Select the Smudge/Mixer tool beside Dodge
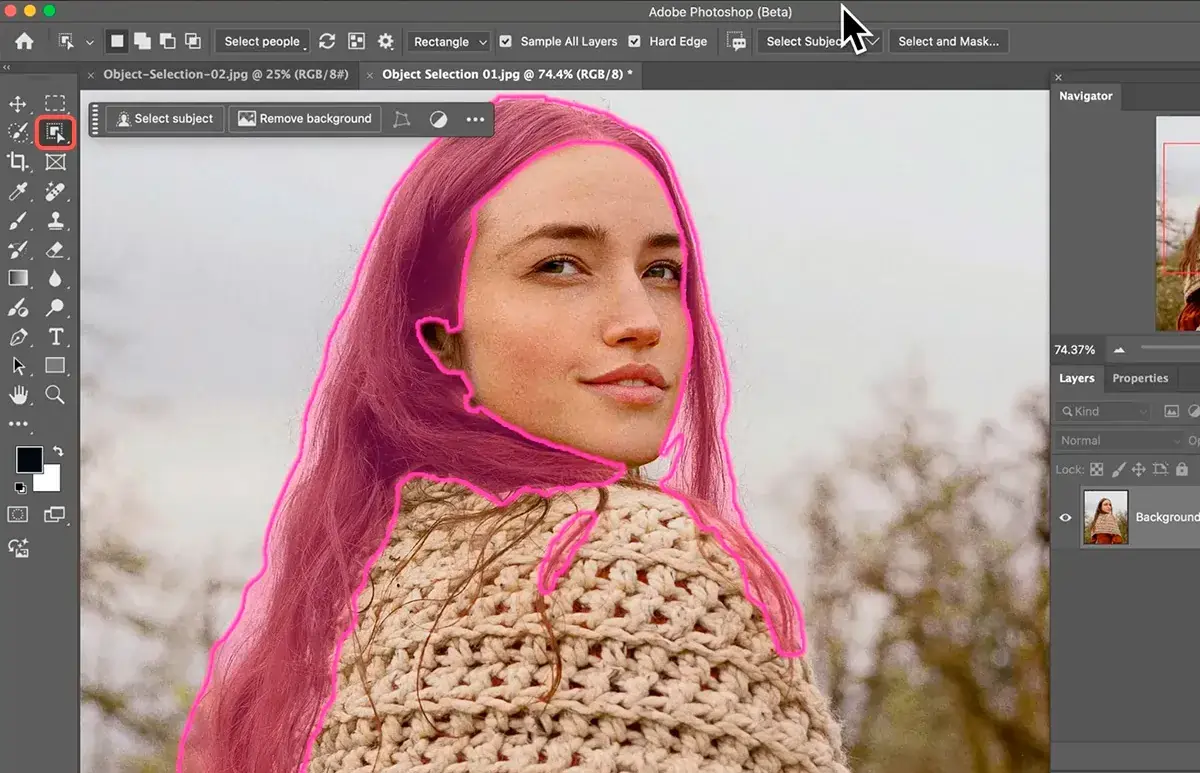The width and height of the screenshot is (1200, 773). tap(18, 308)
